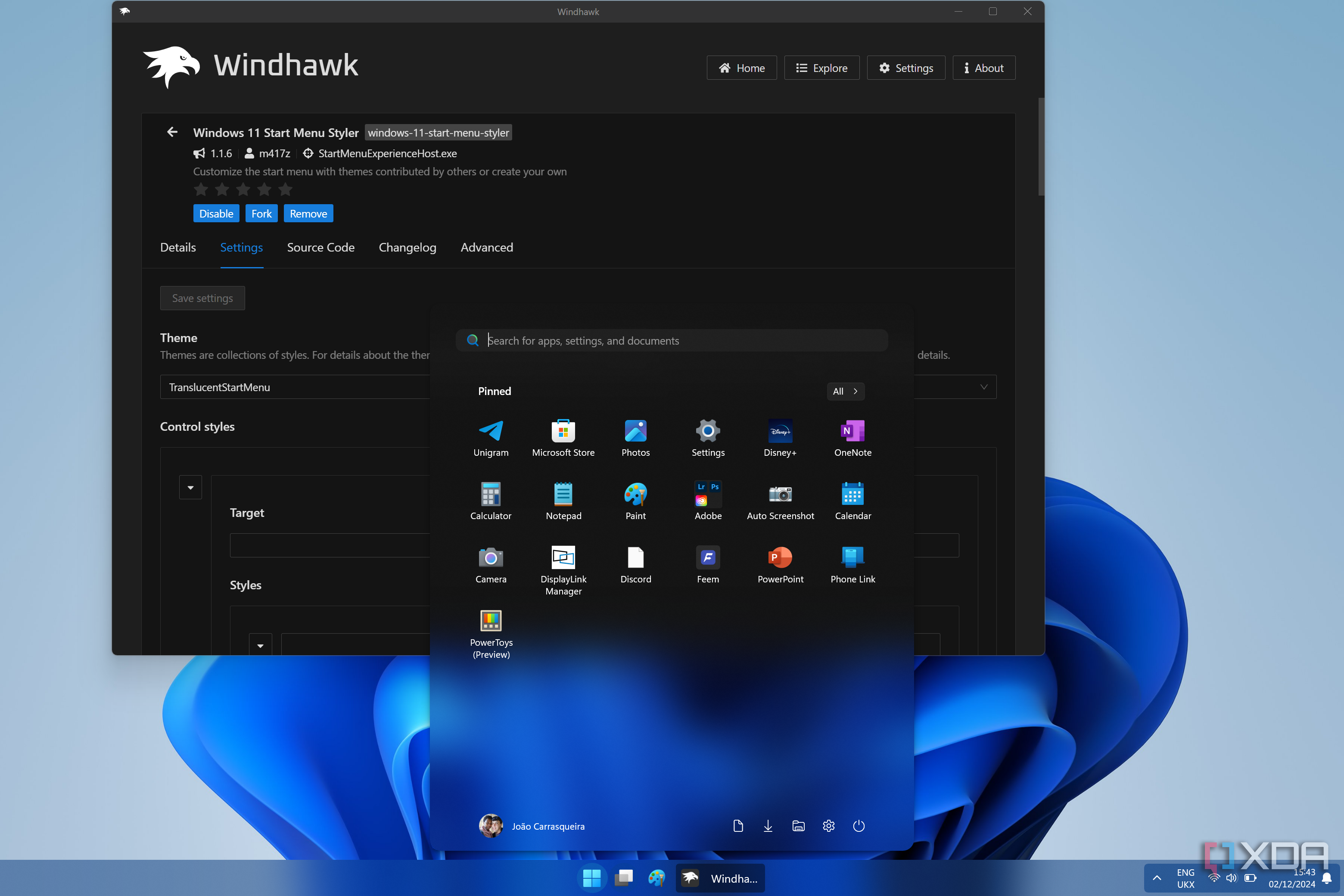Screen dimensions: 1344x896
Task: Switch to the Source Code tab
Action: pos(320,247)
